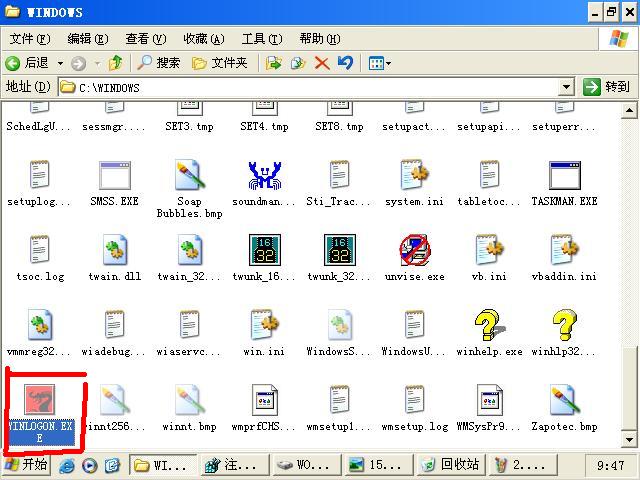
Task: Select the tabletoc file icon
Action: 489,176
